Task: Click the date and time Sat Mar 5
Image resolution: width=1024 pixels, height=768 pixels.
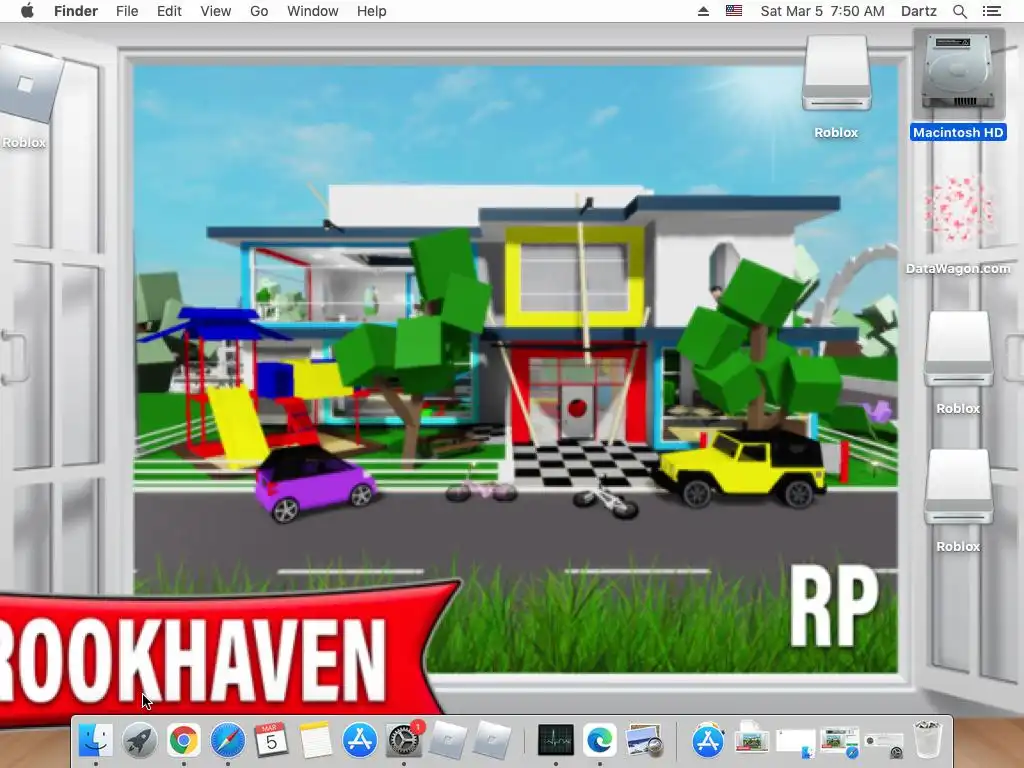Action: [x=822, y=11]
